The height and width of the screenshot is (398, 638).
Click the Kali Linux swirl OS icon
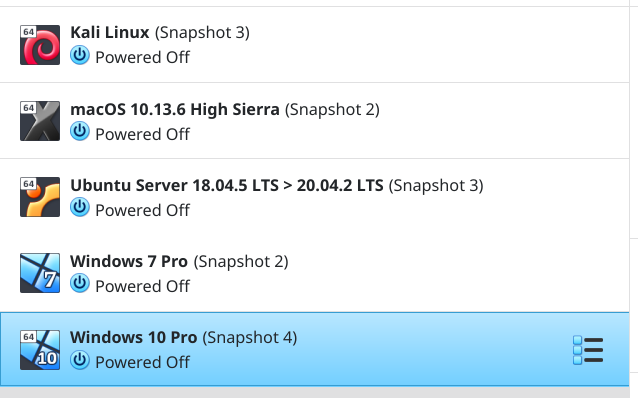40,45
